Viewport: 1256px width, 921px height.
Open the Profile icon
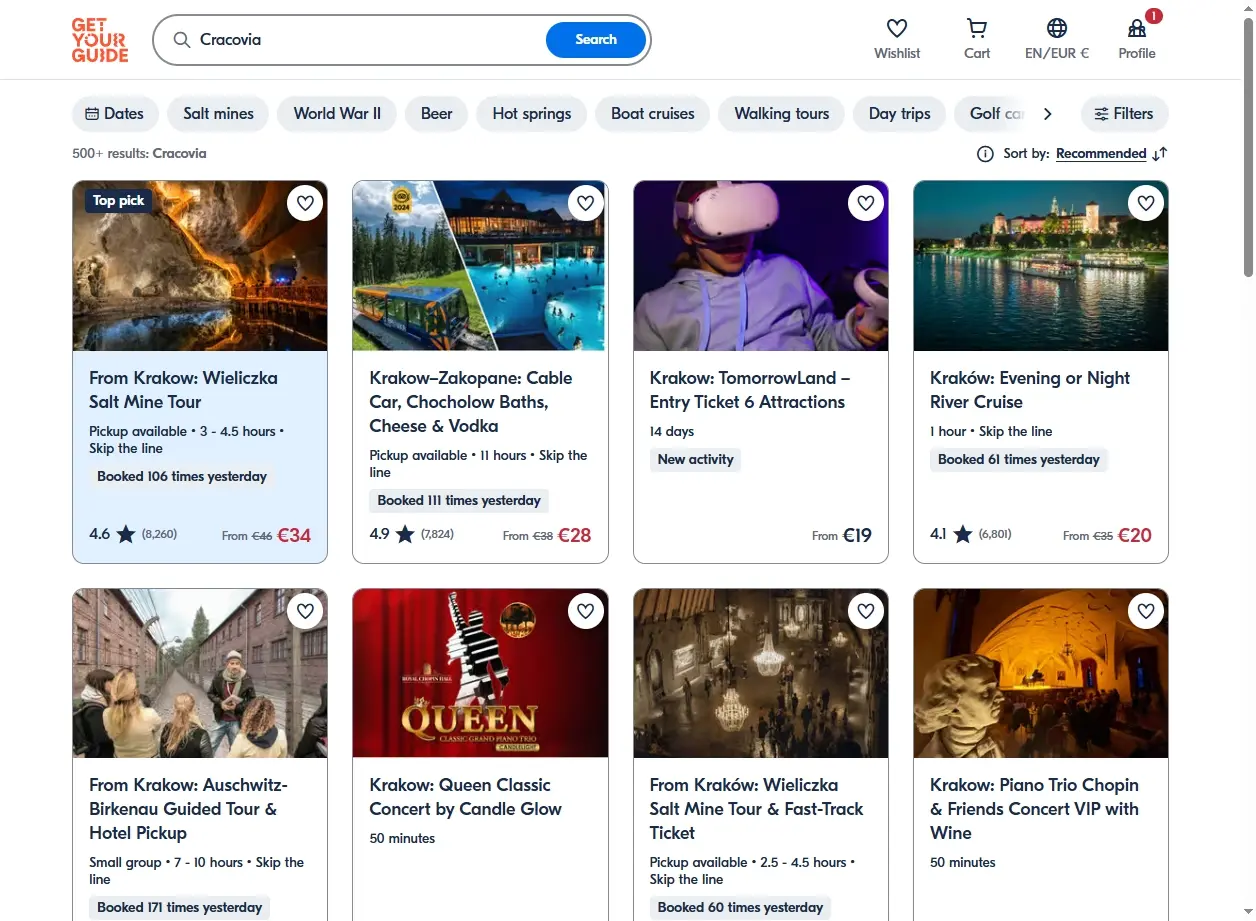tap(1137, 28)
